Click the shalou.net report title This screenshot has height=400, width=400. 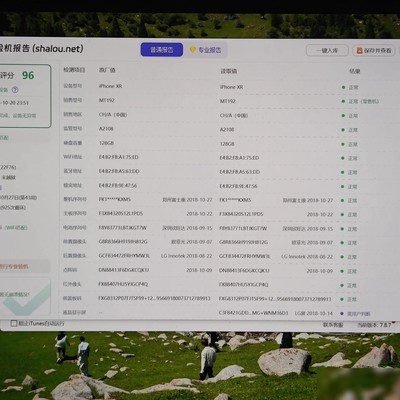click(x=41, y=49)
